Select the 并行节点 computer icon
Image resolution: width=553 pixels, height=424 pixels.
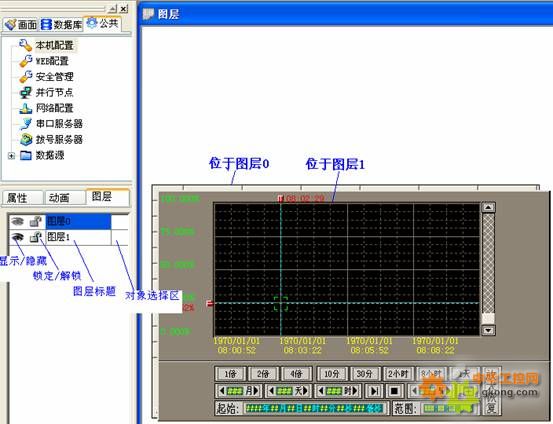(x=25, y=92)
